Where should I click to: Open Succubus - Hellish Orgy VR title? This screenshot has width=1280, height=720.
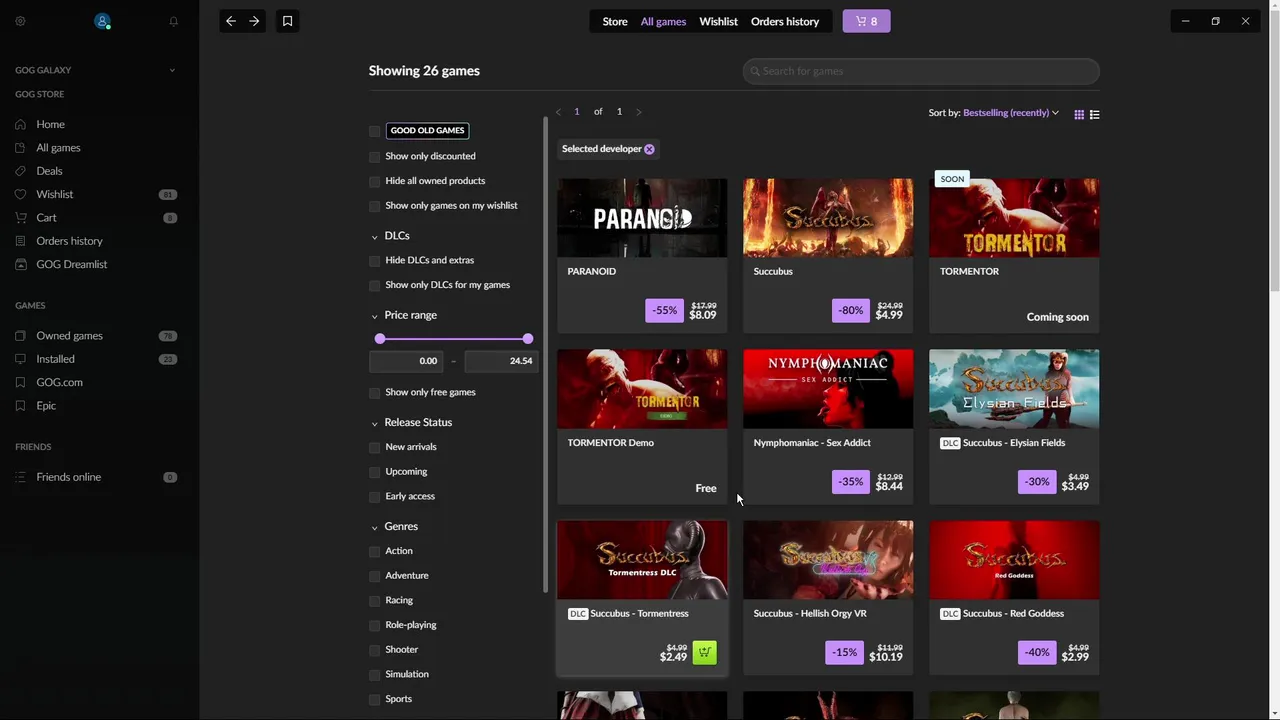click(810, 613)
